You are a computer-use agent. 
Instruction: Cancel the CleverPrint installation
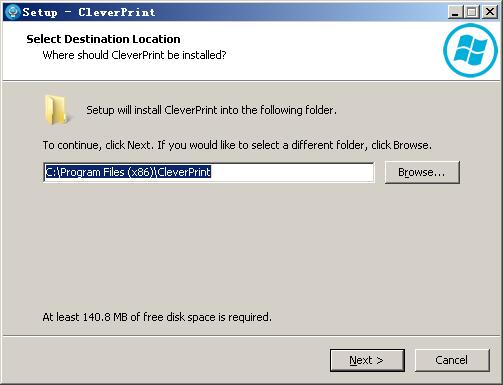[x=452, y=360]
